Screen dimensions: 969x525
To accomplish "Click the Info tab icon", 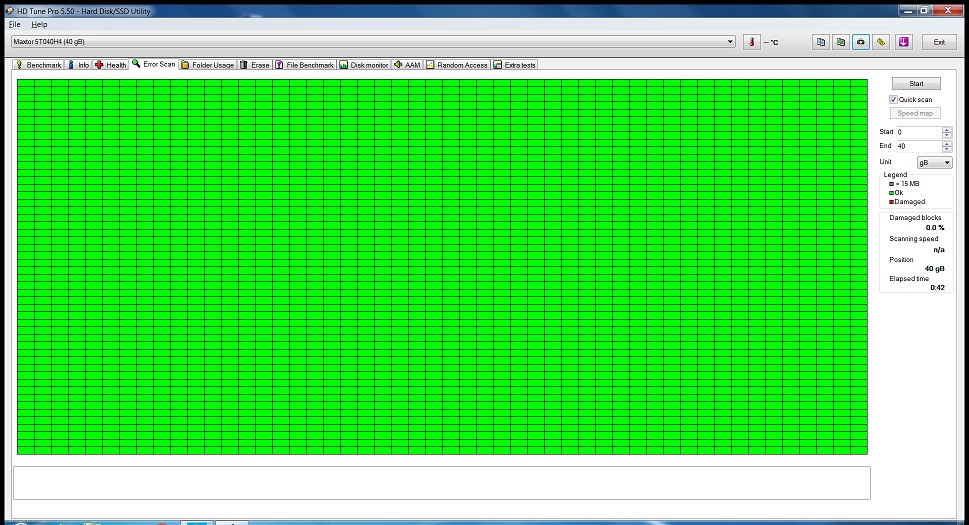I will tap(71, 65).
